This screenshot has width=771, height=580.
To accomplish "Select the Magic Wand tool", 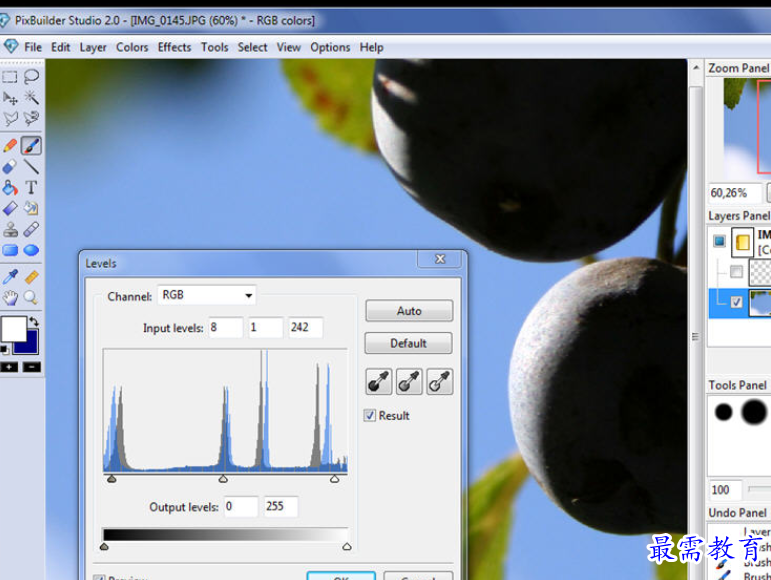I will (x=31, y=98).
